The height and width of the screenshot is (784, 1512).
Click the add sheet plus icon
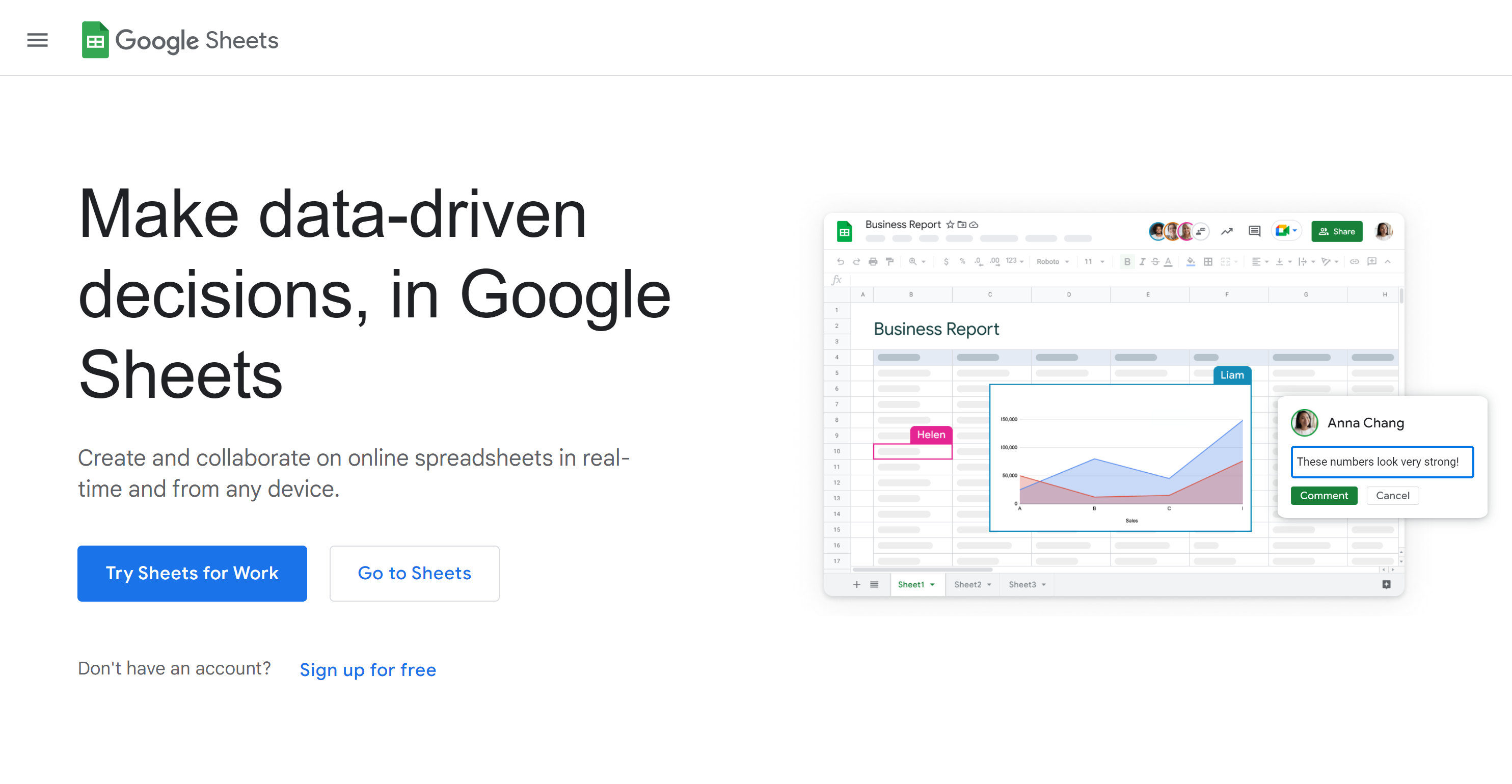pos(856,584)
